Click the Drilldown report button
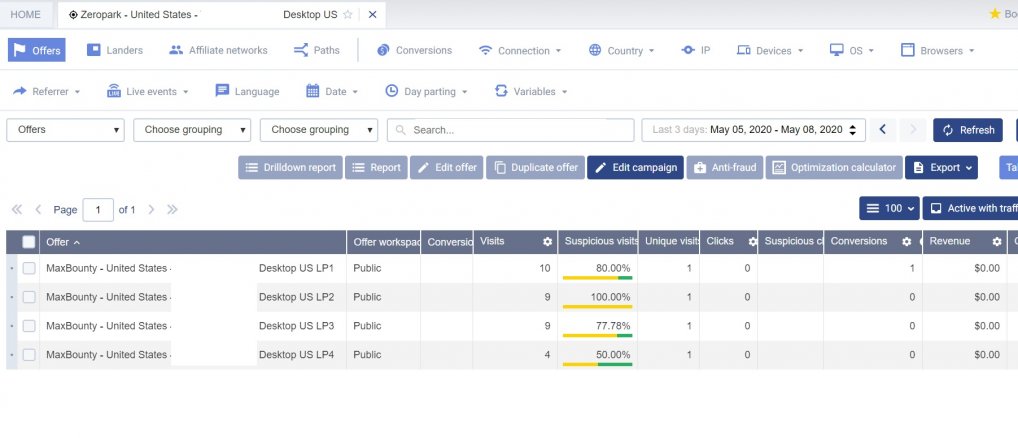 click(290, 167)
